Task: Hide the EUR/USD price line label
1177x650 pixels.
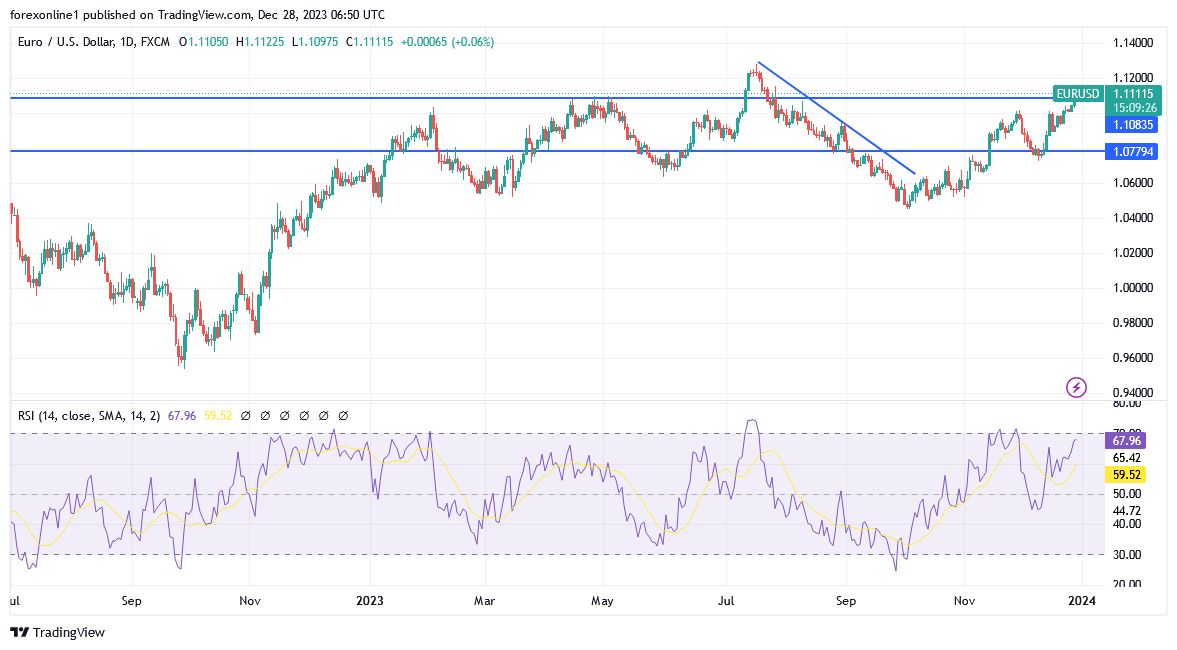Action: pyautogui.click(x=1076, y=94)
